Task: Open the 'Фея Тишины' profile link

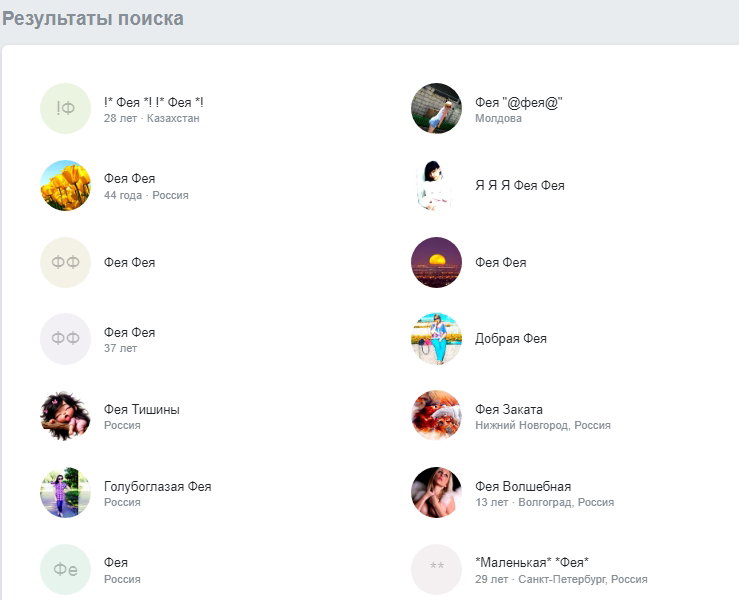Action: [142, 409]
